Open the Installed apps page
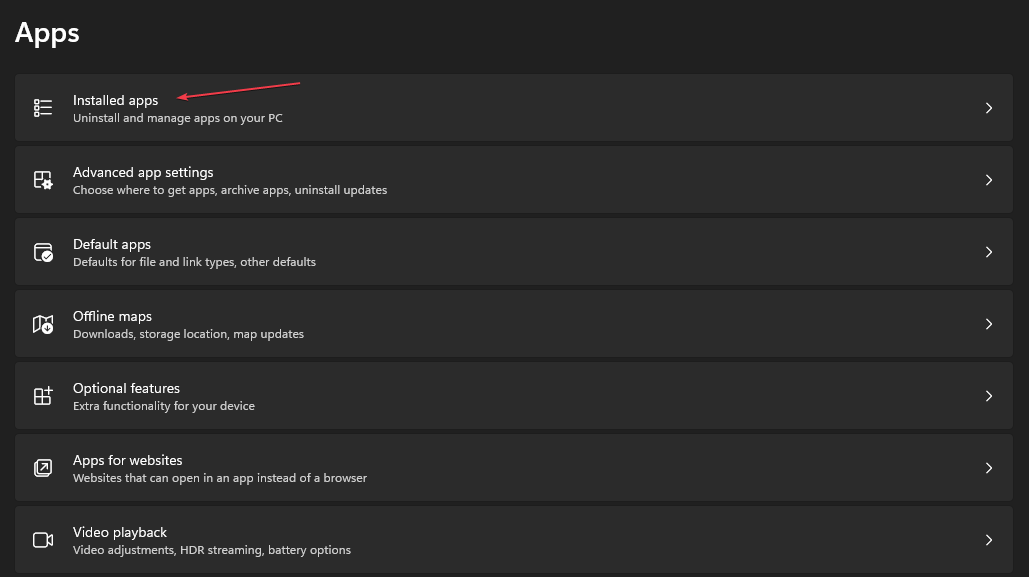This screenshot has height=577, width=1029. click(115, 100)
